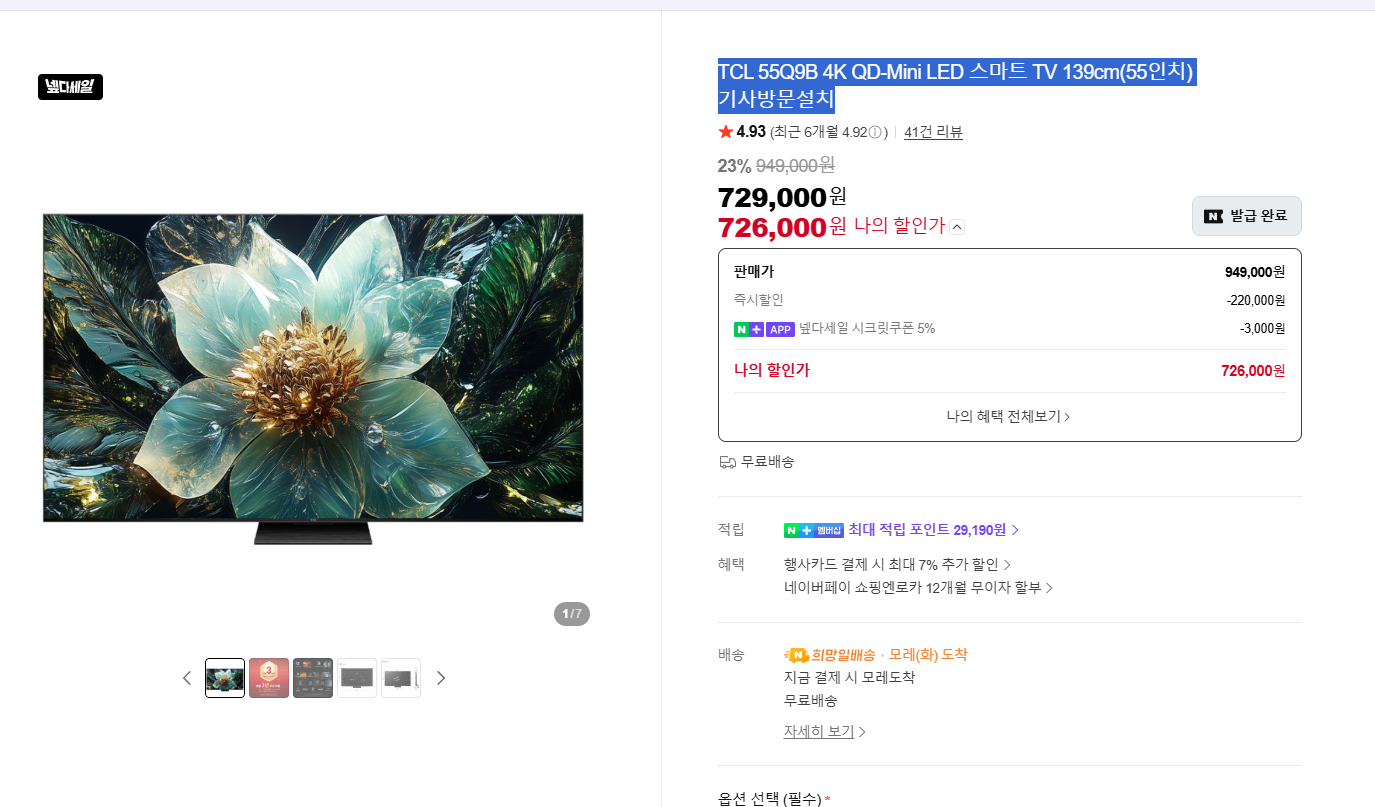Viewport: 1375px width, 807px height.
Task: Click the struck-through 949,000원 original price
Action: point(795,166)
